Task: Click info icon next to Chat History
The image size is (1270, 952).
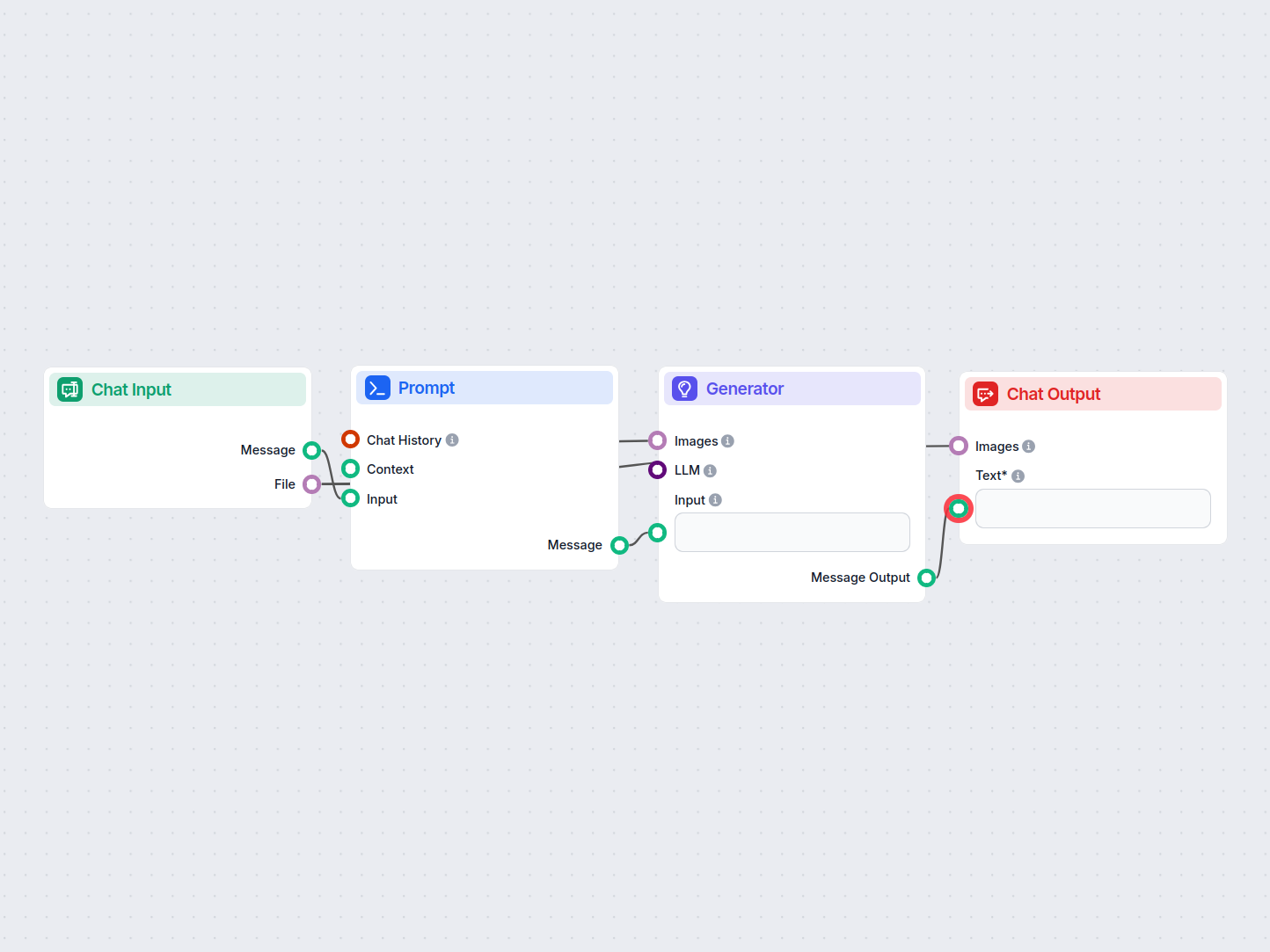Action: [x=452, y=440]
